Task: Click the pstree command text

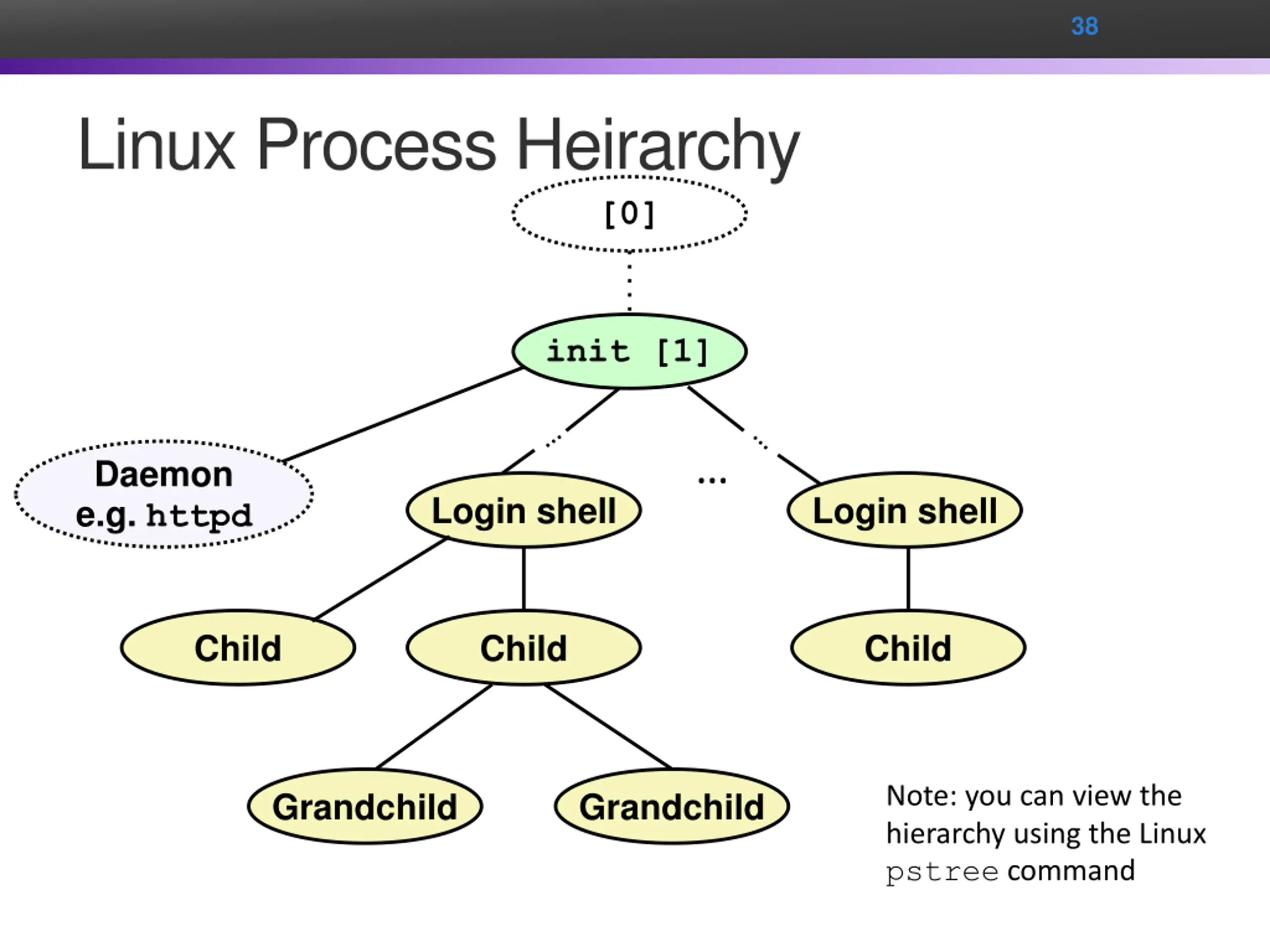Action: tap(942, 872)
